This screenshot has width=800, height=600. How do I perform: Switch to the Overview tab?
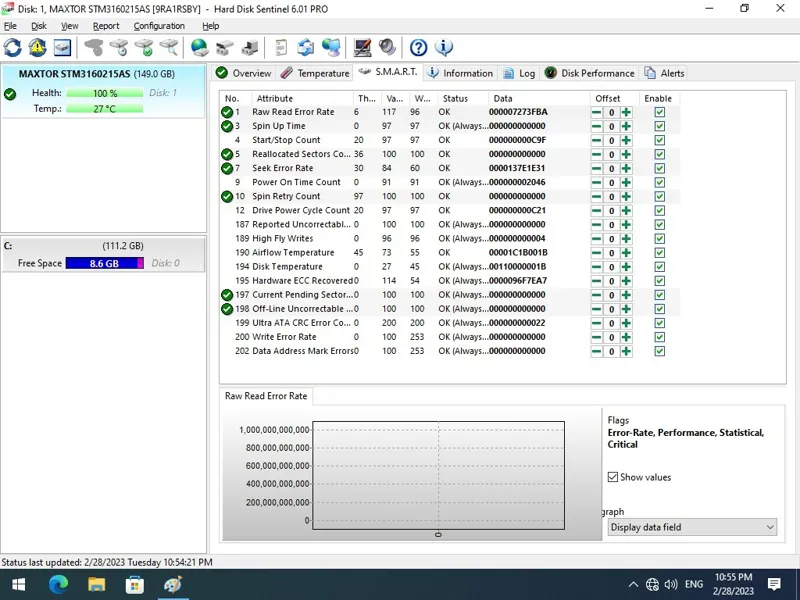click(x=243, y=73)
